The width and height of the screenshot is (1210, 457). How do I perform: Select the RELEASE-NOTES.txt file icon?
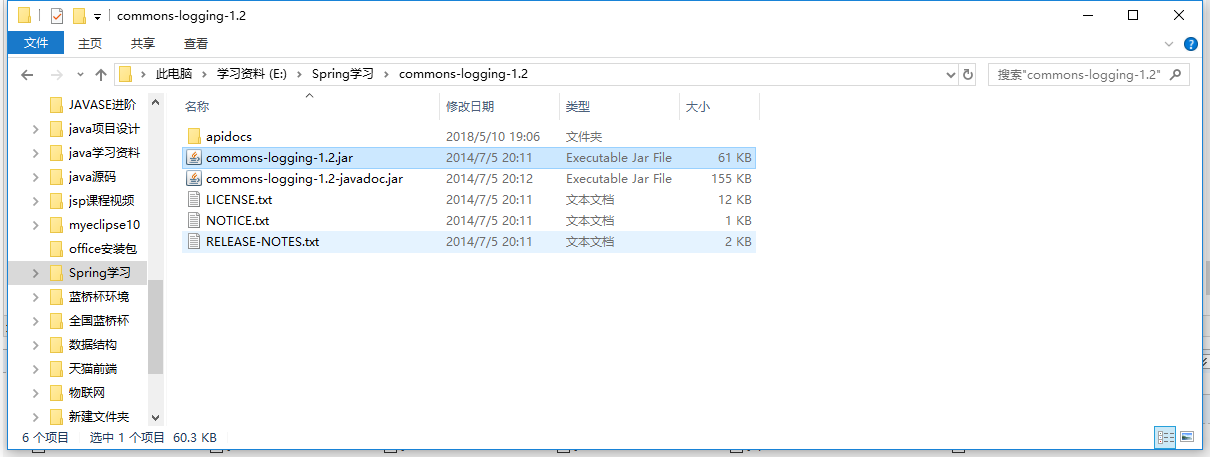[194, 242]
